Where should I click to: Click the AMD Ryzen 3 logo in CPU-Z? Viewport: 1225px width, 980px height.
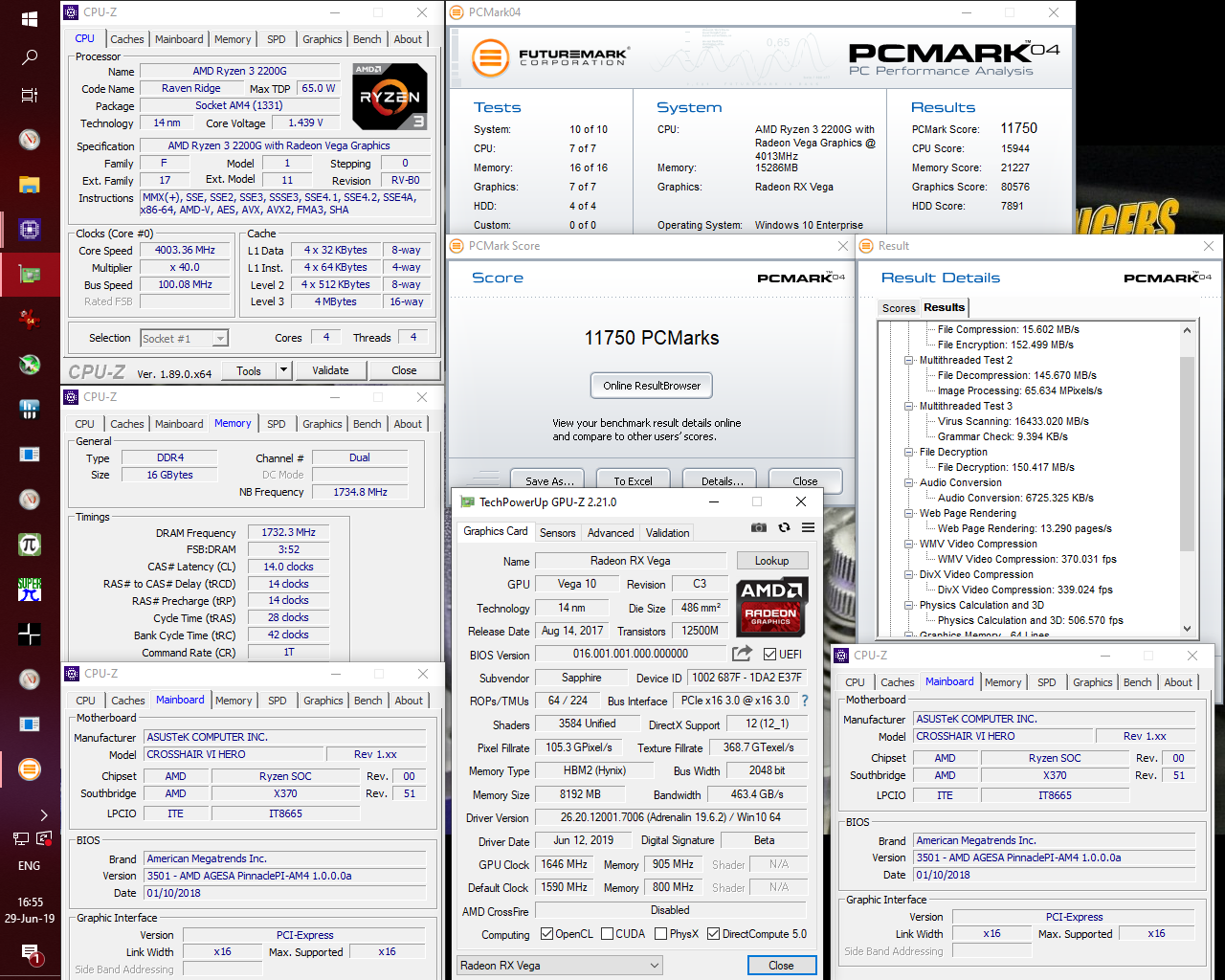click(390, 97)
